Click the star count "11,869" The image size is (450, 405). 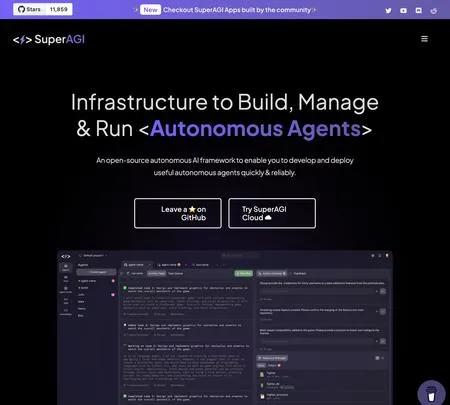(59, 9)
